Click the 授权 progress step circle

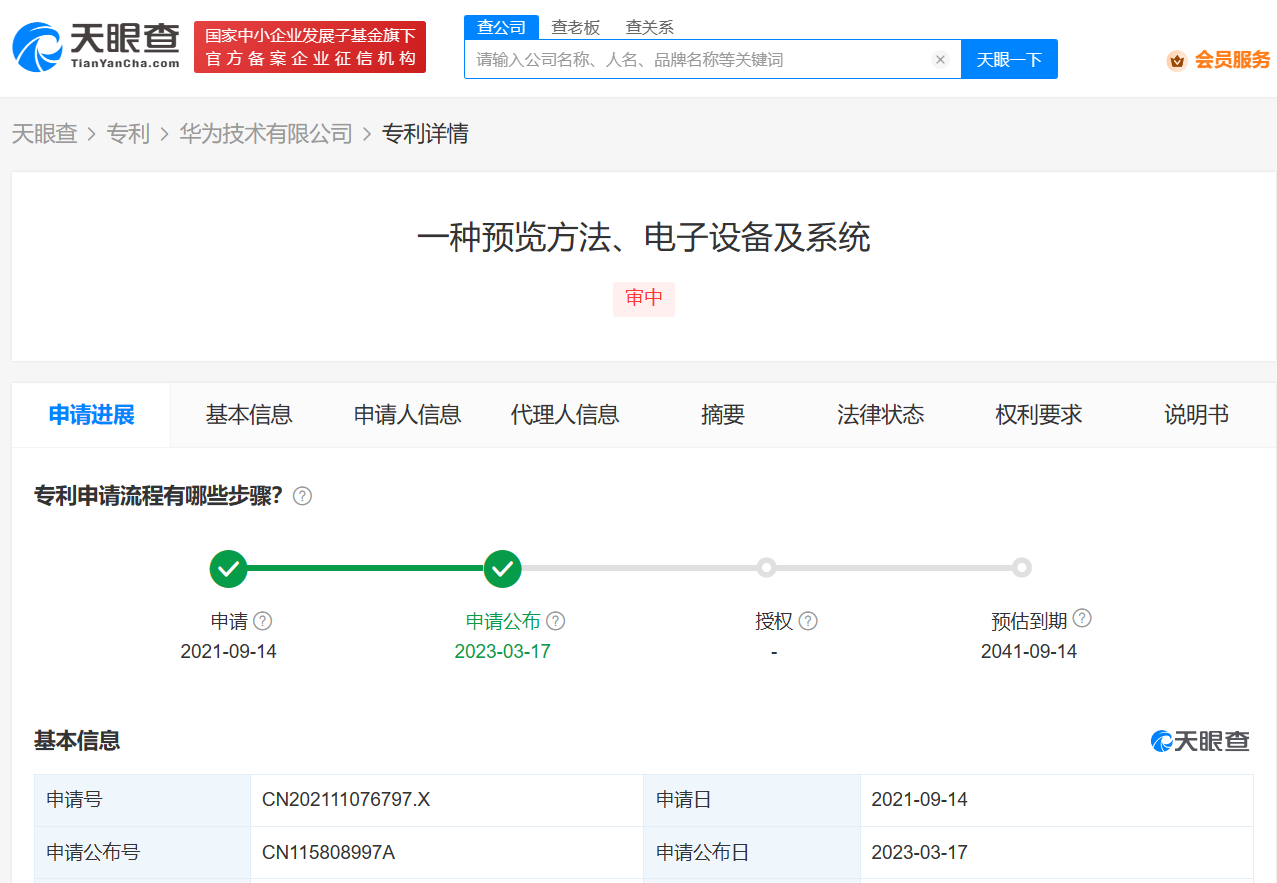[x=766, y=568]
